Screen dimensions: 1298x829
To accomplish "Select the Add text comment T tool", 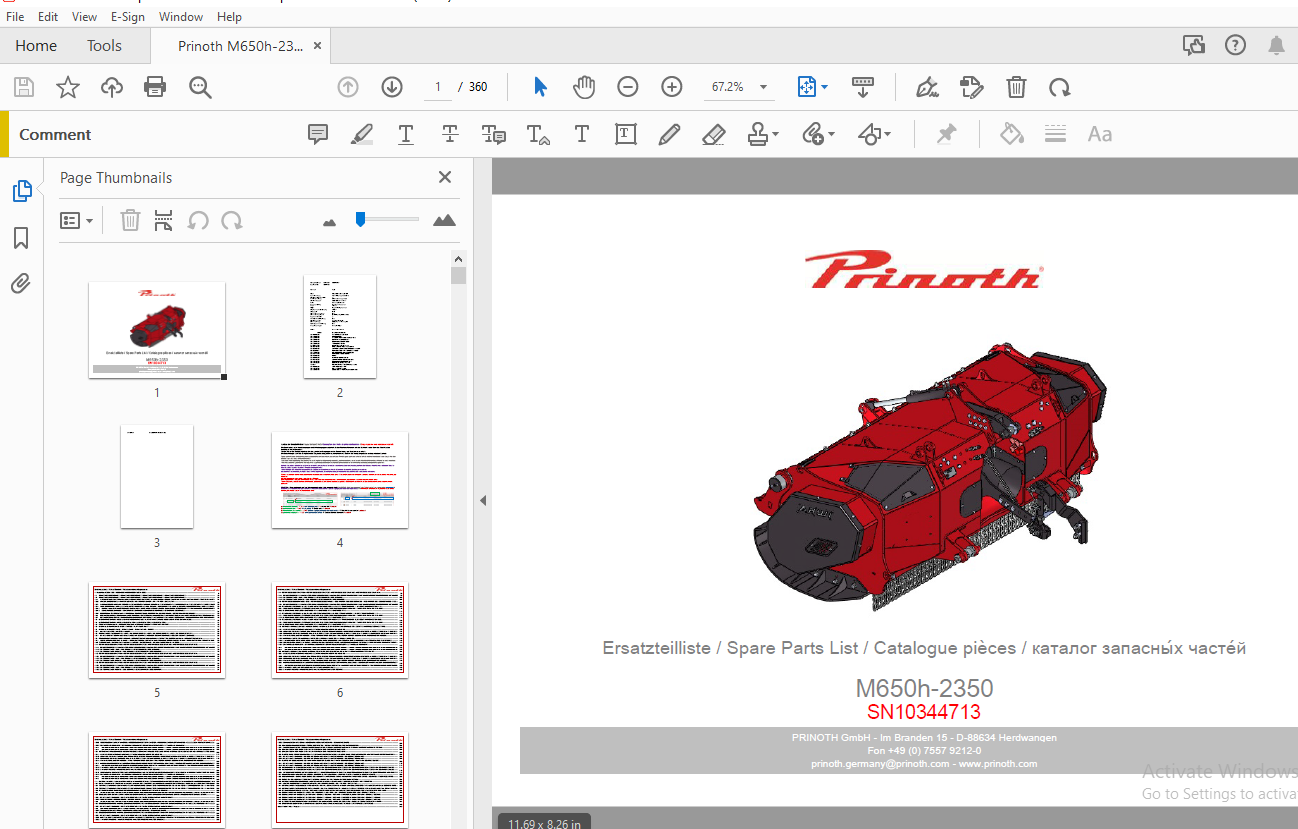I will click(582, 134).
